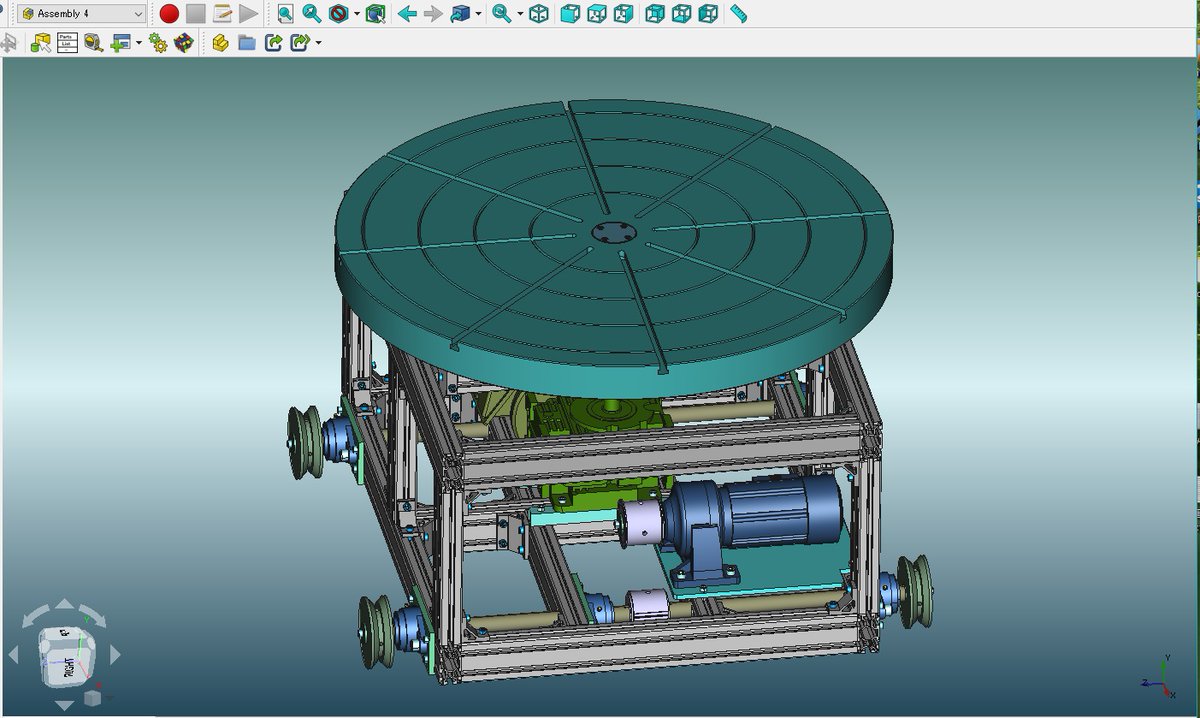Select the second cube view icon

click(x=596, y=14)
